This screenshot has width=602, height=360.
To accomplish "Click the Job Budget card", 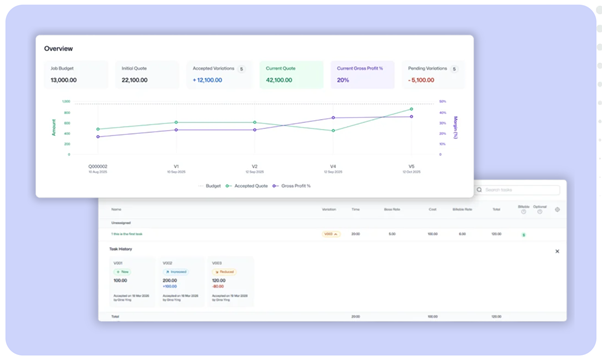I will pos(76,74).
